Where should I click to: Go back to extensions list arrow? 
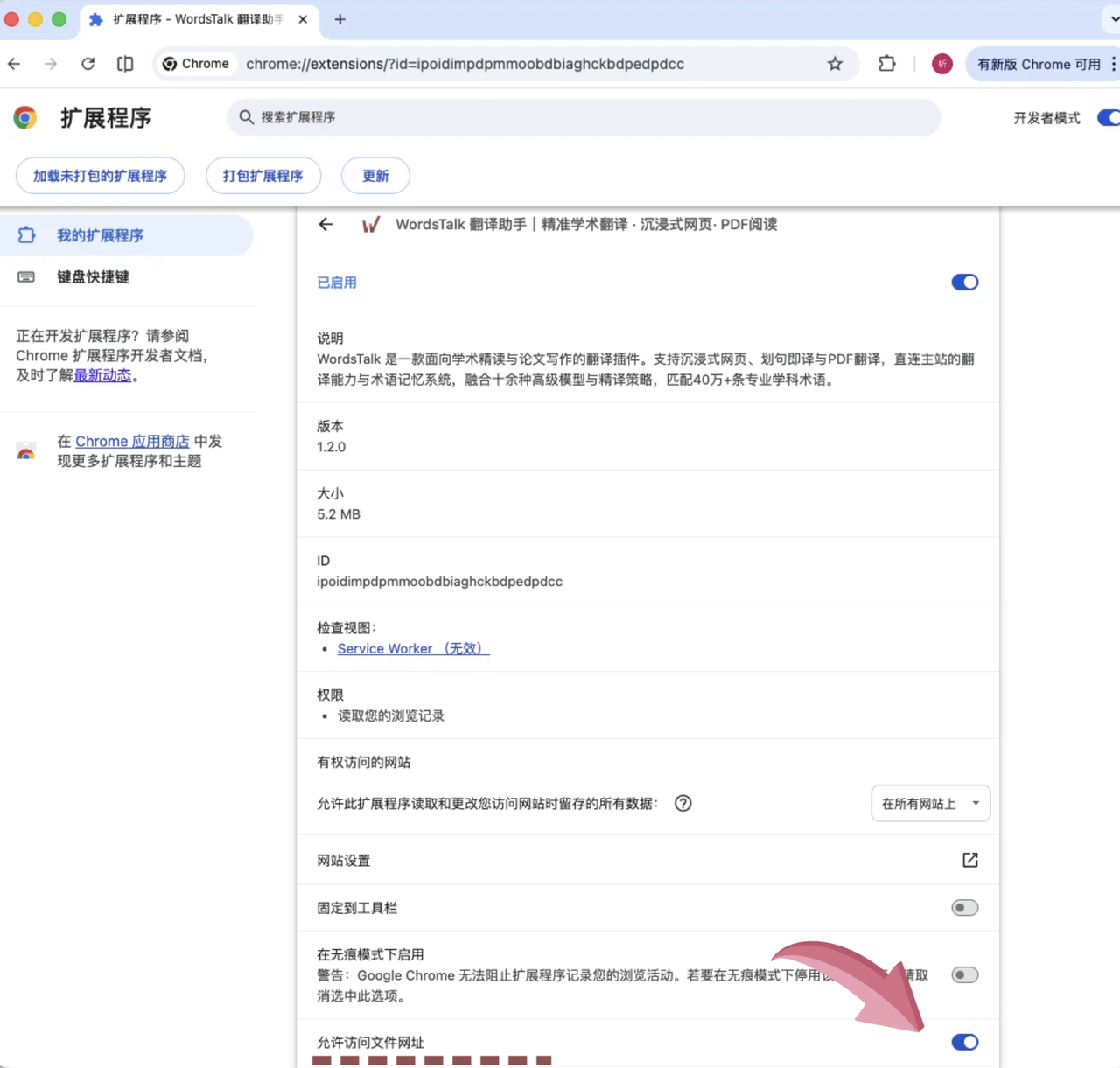(x=325, y=225)
